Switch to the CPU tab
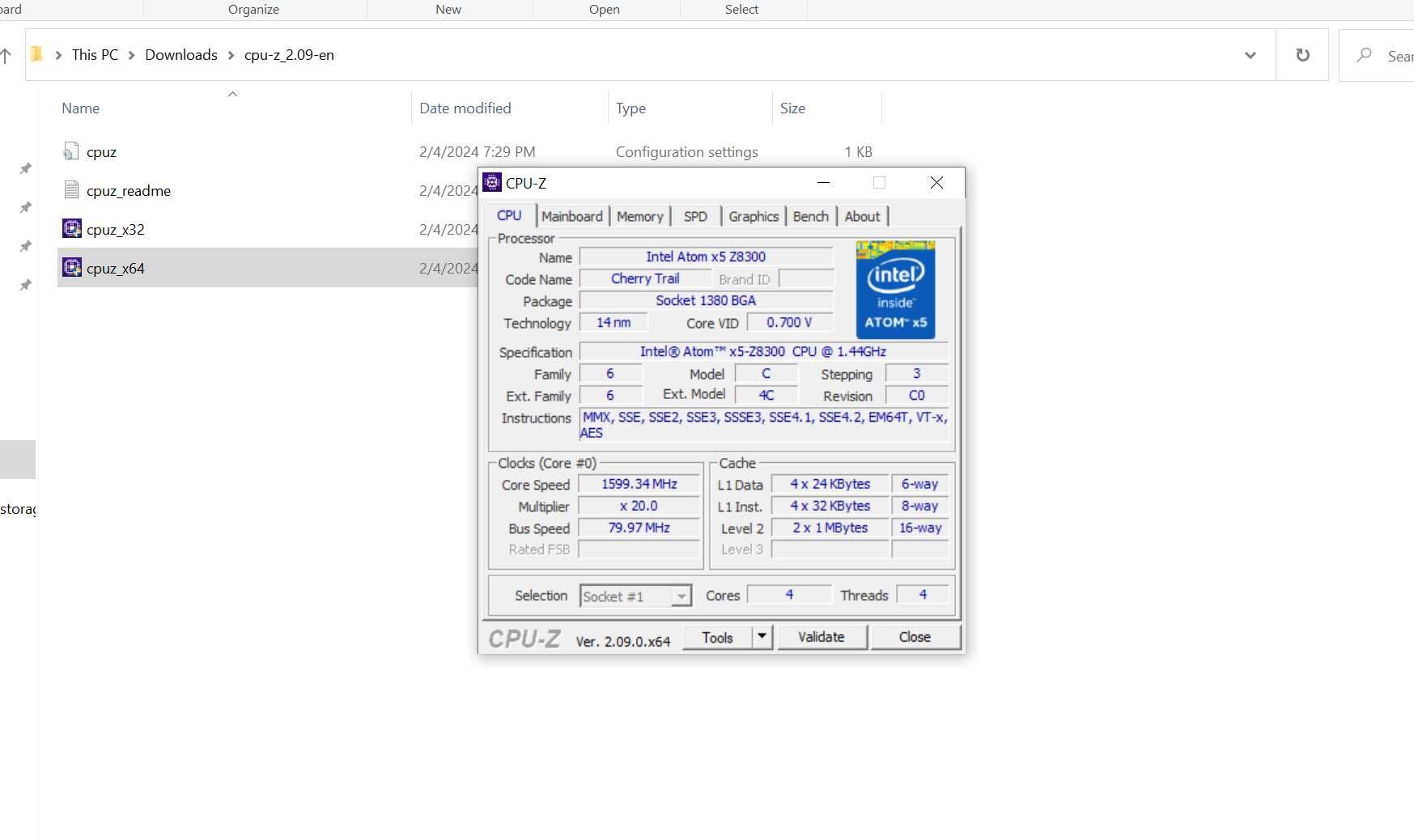This screenshot has height=840, width=1414. 509,215
